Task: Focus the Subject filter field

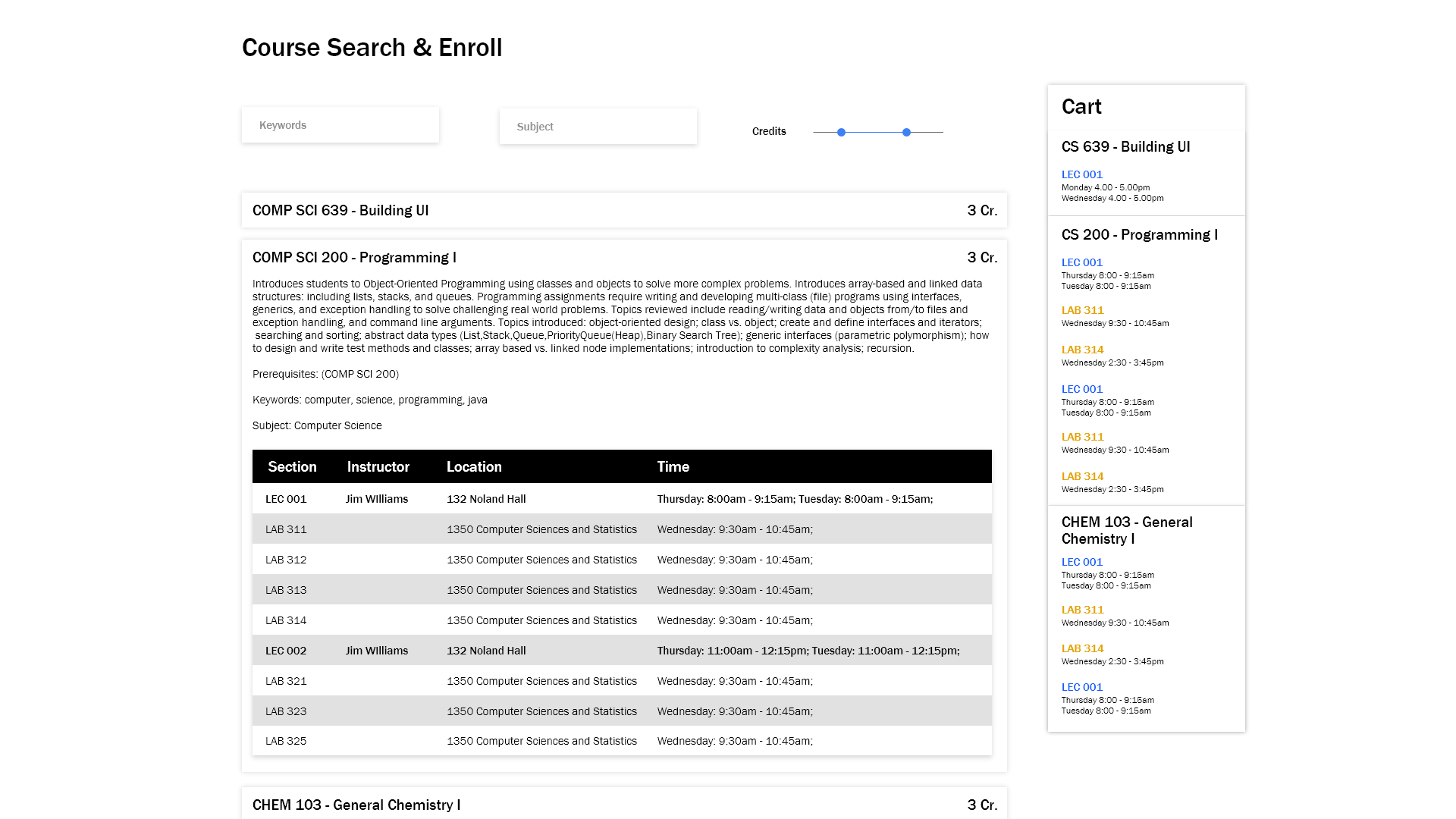Action: 598,127
